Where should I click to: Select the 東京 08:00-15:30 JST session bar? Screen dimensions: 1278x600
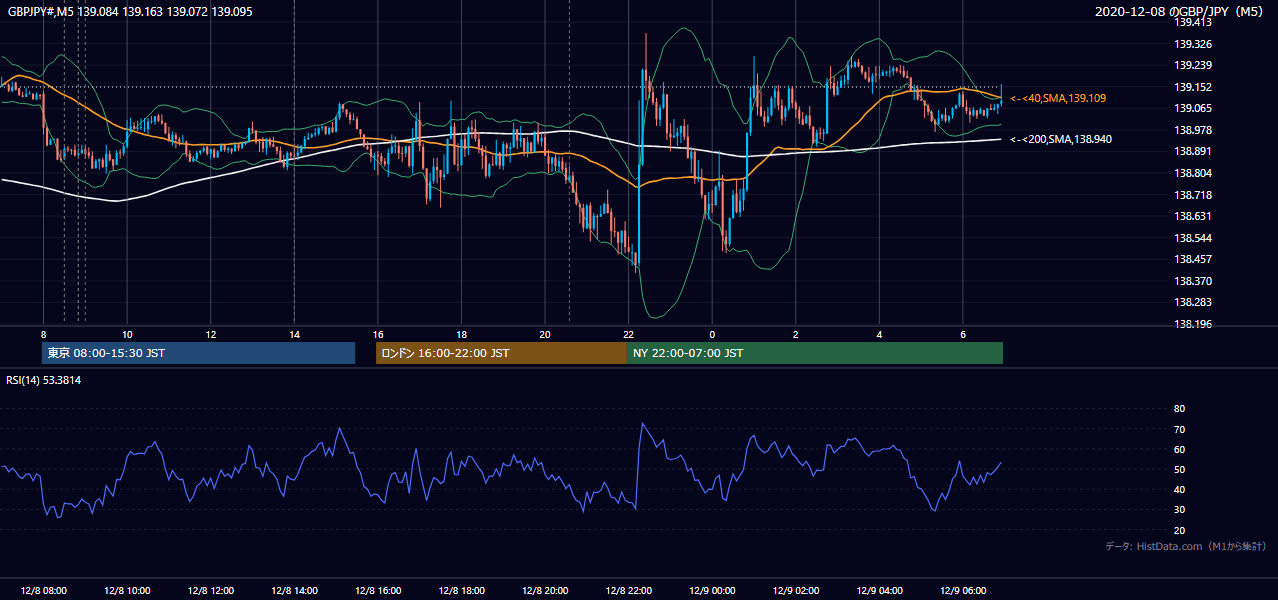click(199, 353)
